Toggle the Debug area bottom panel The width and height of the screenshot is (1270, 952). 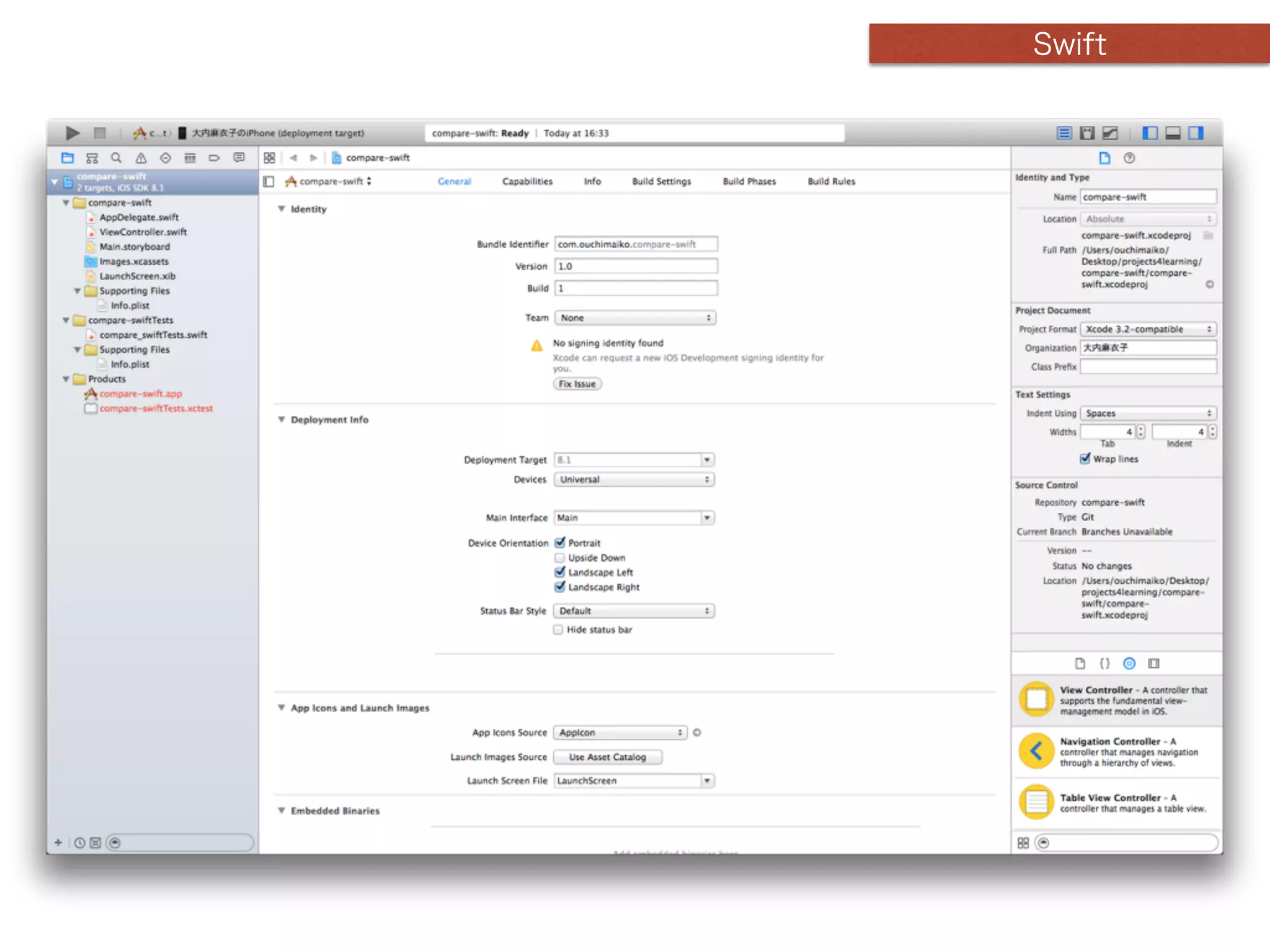click(1173, 133)
